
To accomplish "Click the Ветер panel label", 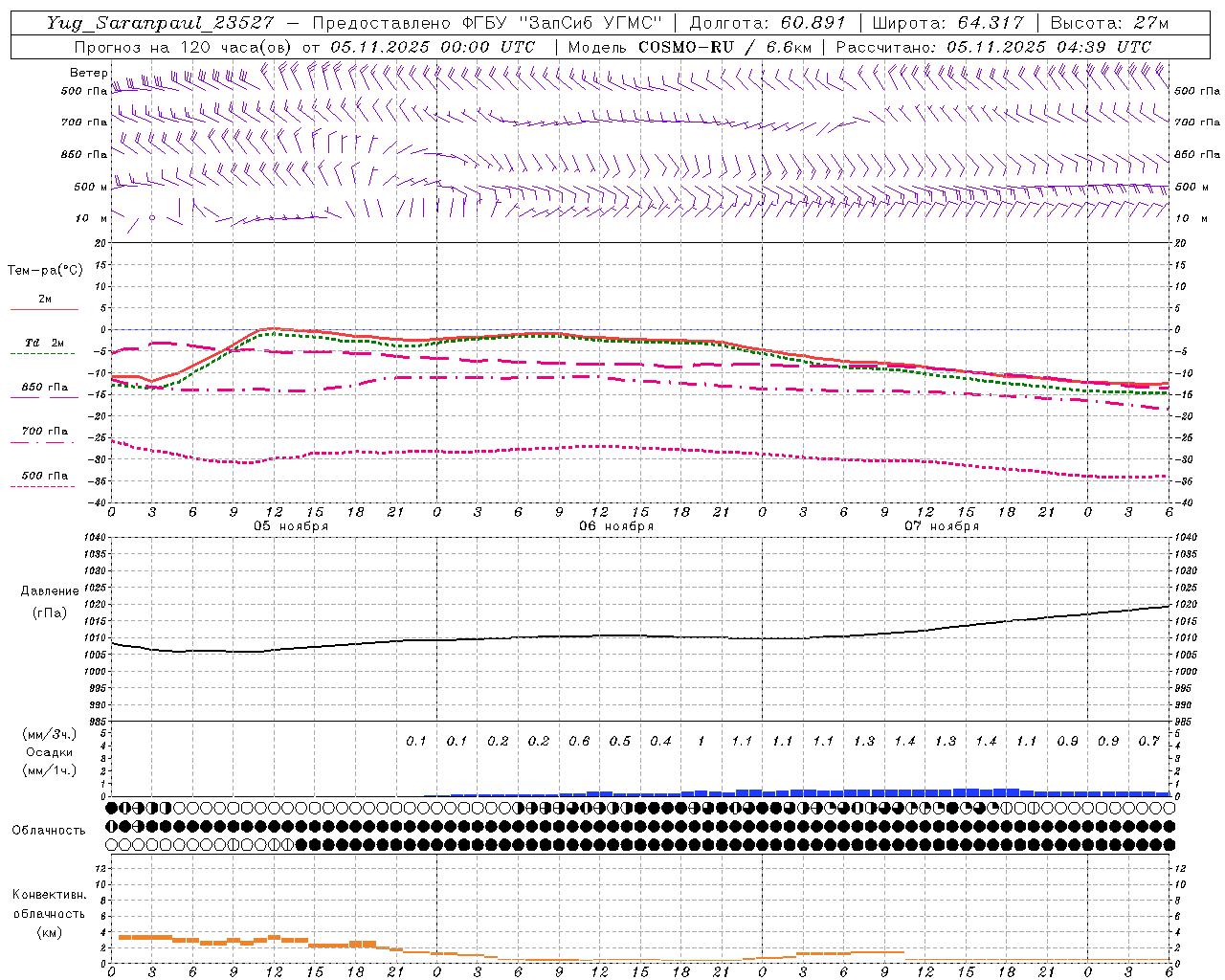I will click(x=88, y=73).
